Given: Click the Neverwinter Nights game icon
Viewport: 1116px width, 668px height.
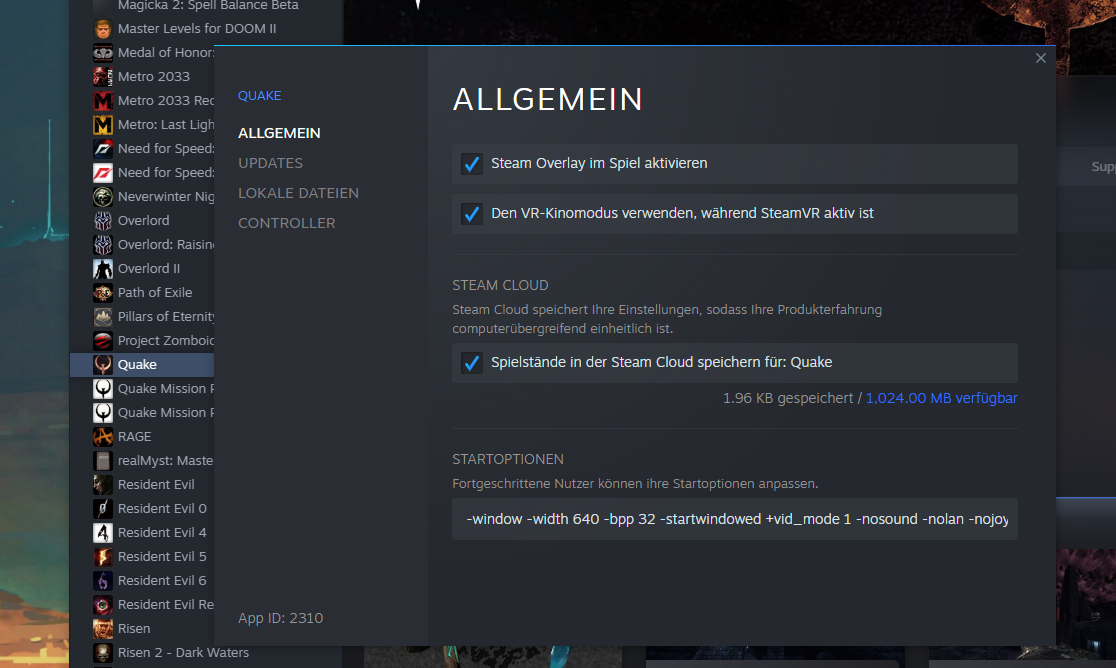Looking at the screenshot, I should pyautogui.click(x=102, y=197).
